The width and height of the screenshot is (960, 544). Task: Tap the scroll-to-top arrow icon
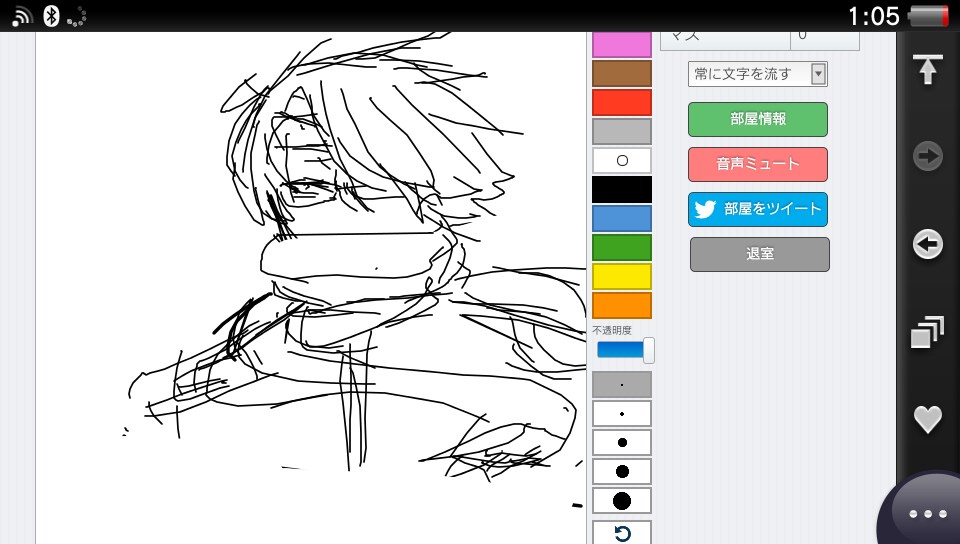pos(927,70)
